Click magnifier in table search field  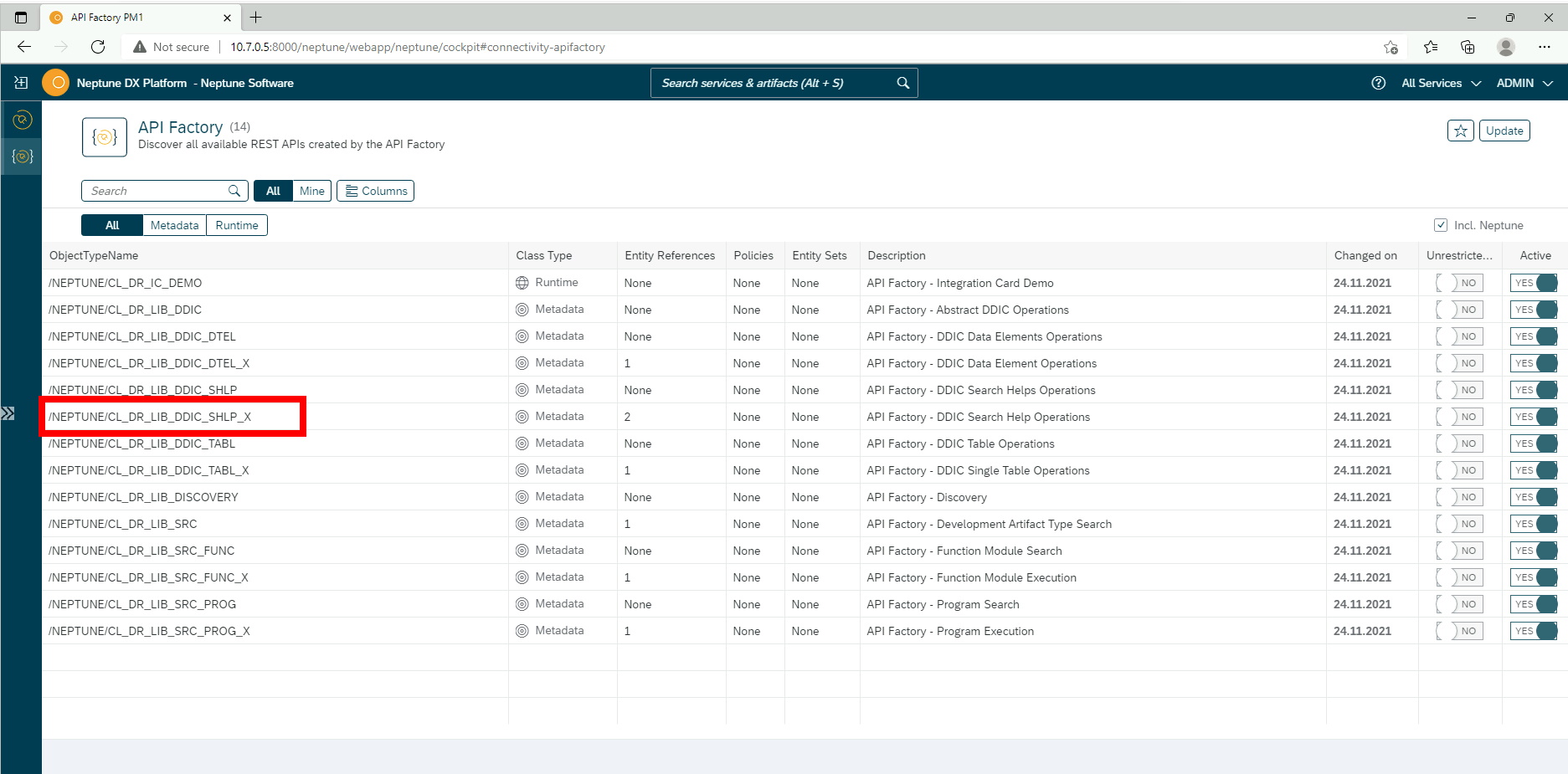point(234,191)
